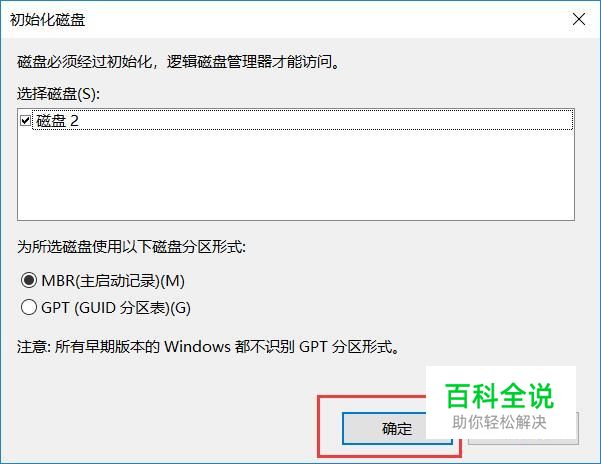This screenshot has width=601, height=464.
Task: Select the 磁盘 2 list entry text
Action: 57,121
